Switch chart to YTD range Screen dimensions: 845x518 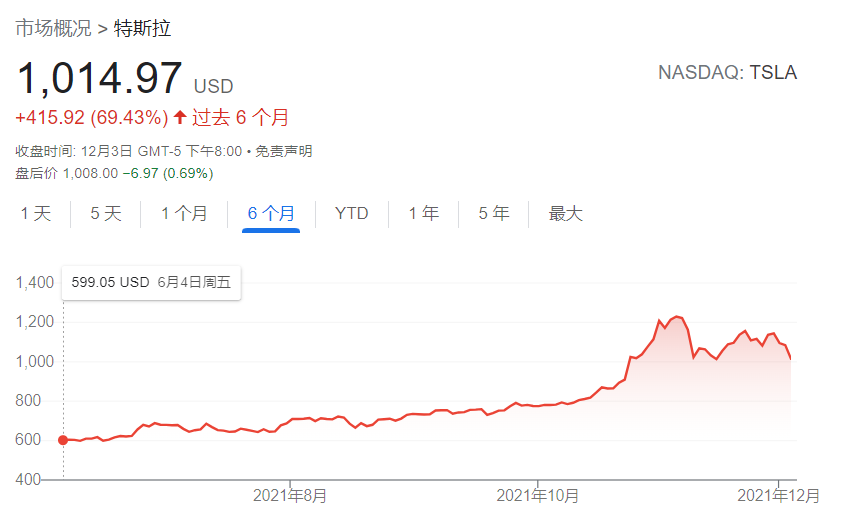coord(351,213)
